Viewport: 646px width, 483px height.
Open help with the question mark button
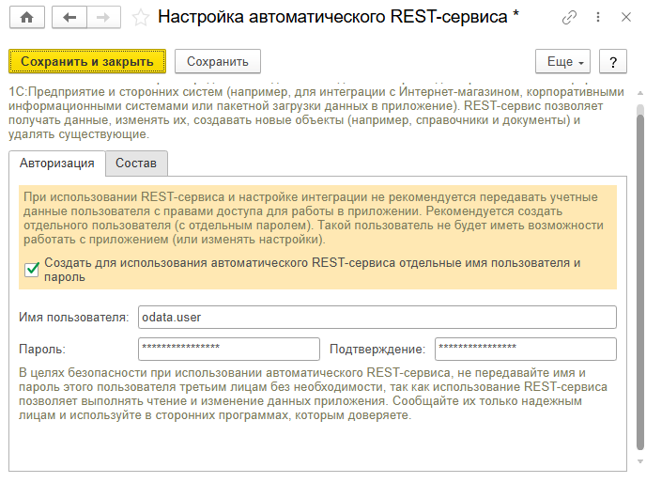[x=613, y=62]
